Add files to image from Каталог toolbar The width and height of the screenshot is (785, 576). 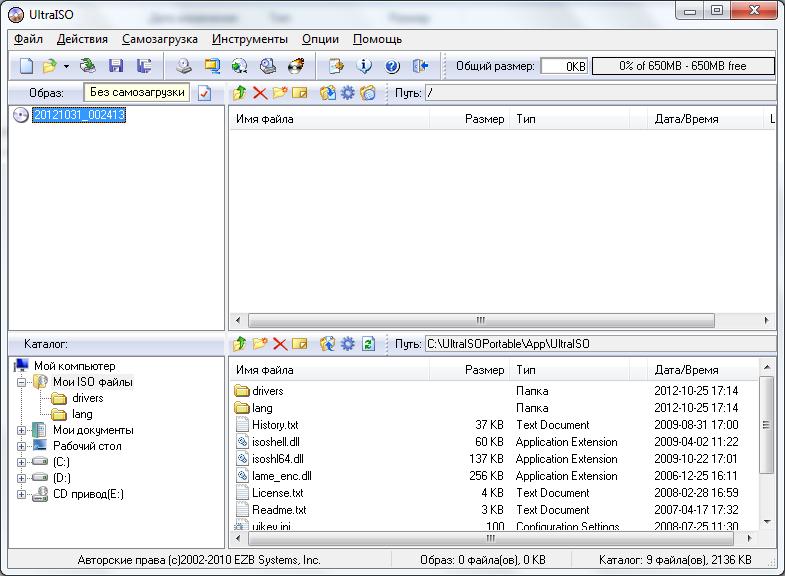327,344
